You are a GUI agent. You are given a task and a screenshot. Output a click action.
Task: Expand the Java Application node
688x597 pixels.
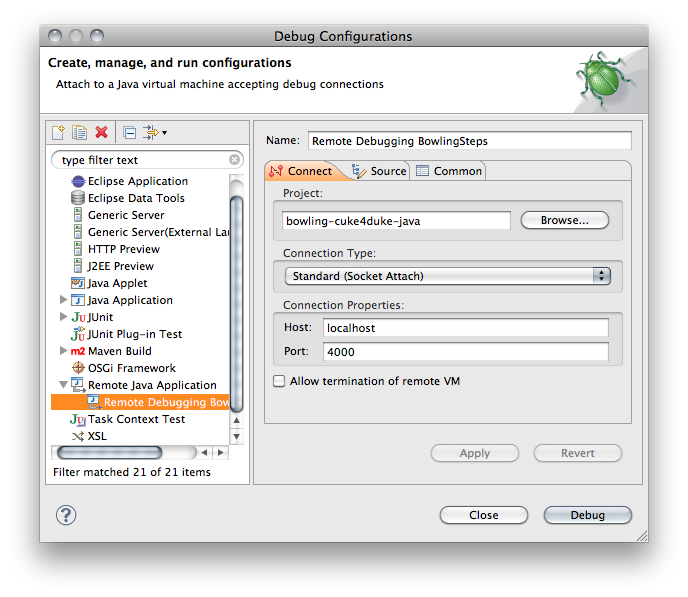tap(63, 300)
